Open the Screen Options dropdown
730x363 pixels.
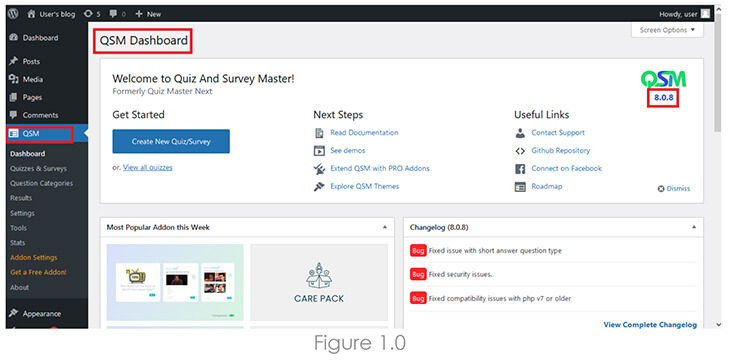coord(667,30)
